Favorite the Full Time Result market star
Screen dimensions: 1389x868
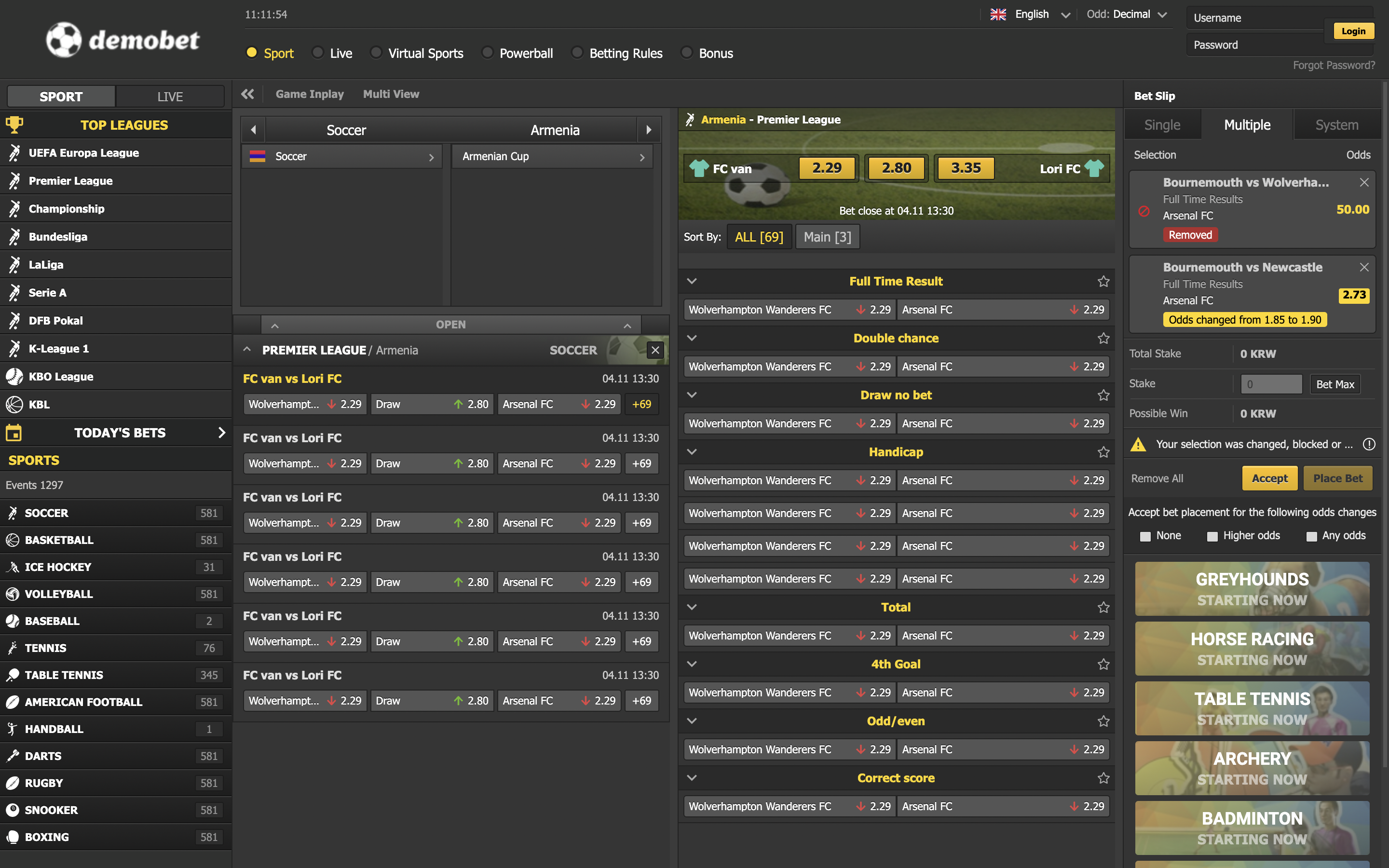pos(1103,281)
